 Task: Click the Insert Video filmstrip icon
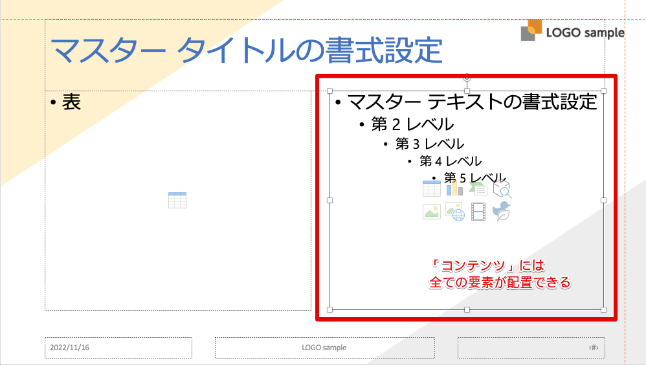pyautogui.click(x=478, y=212)
